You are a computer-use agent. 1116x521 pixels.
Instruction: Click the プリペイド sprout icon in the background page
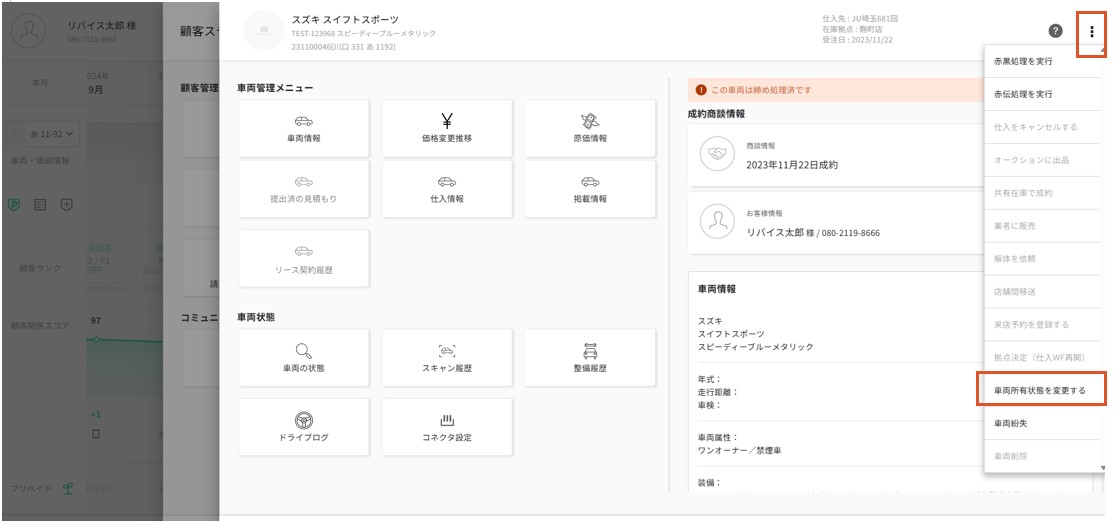tap(68, 489)
